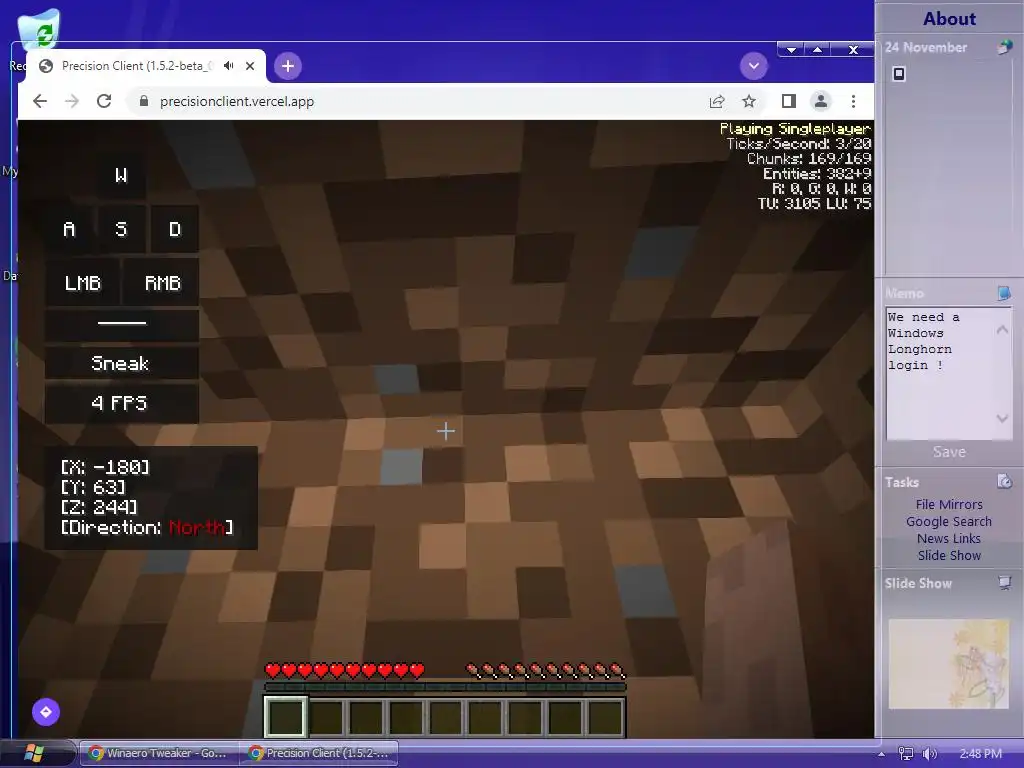Share this page via share icon
This screenshot has width=1024, height=768.
(x=716, y=101)
